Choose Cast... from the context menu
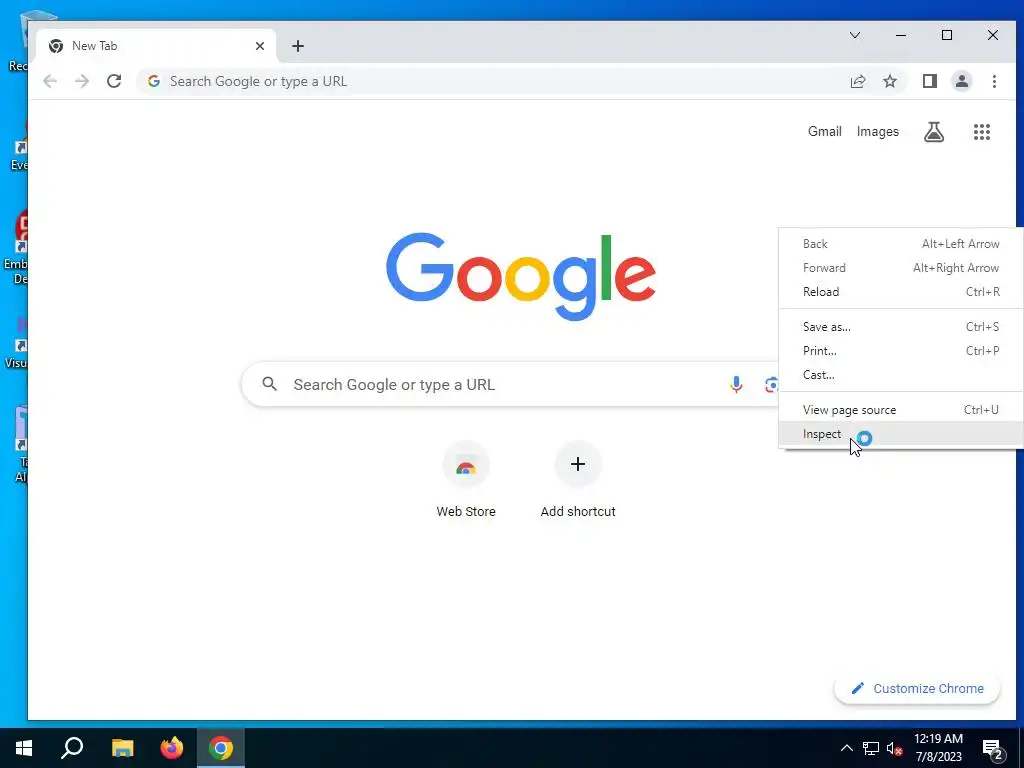 point(901,375)
